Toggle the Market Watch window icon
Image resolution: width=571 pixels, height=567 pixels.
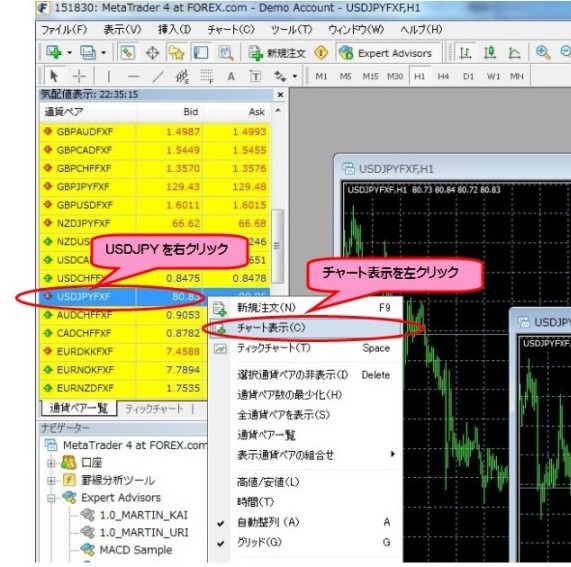127,53
